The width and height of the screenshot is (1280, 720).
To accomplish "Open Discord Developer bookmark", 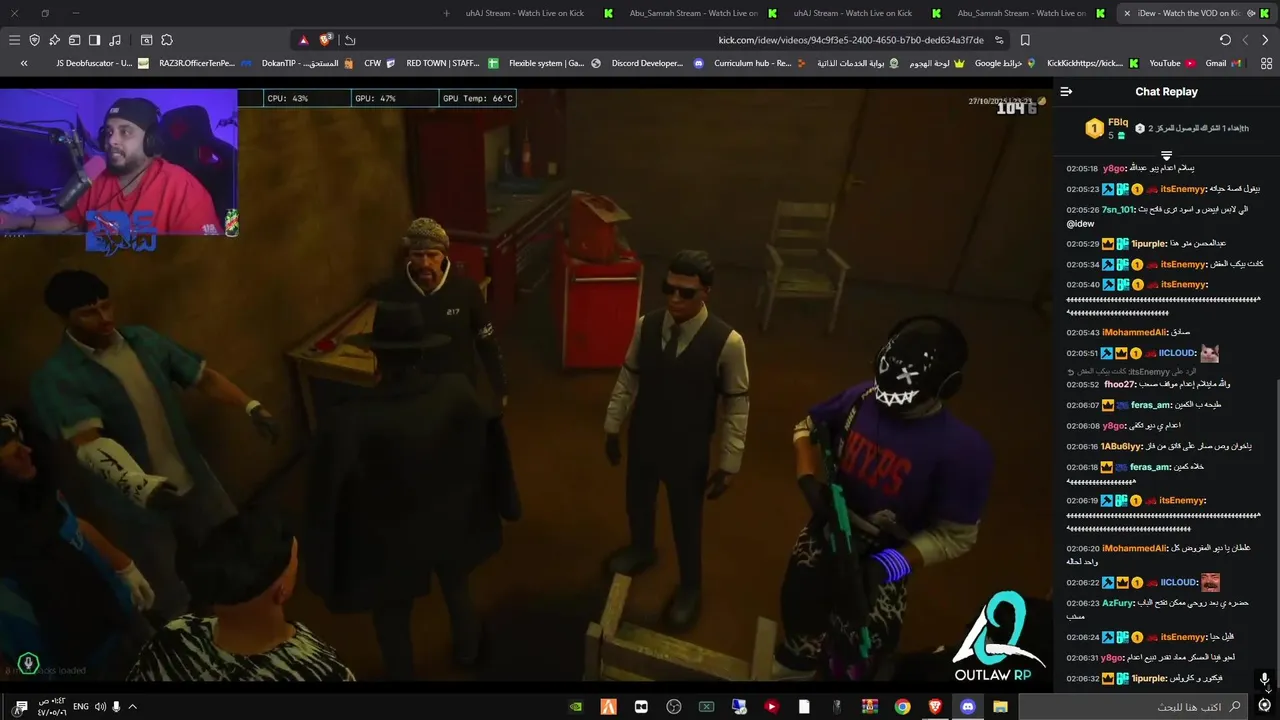I will pos(656,63).
